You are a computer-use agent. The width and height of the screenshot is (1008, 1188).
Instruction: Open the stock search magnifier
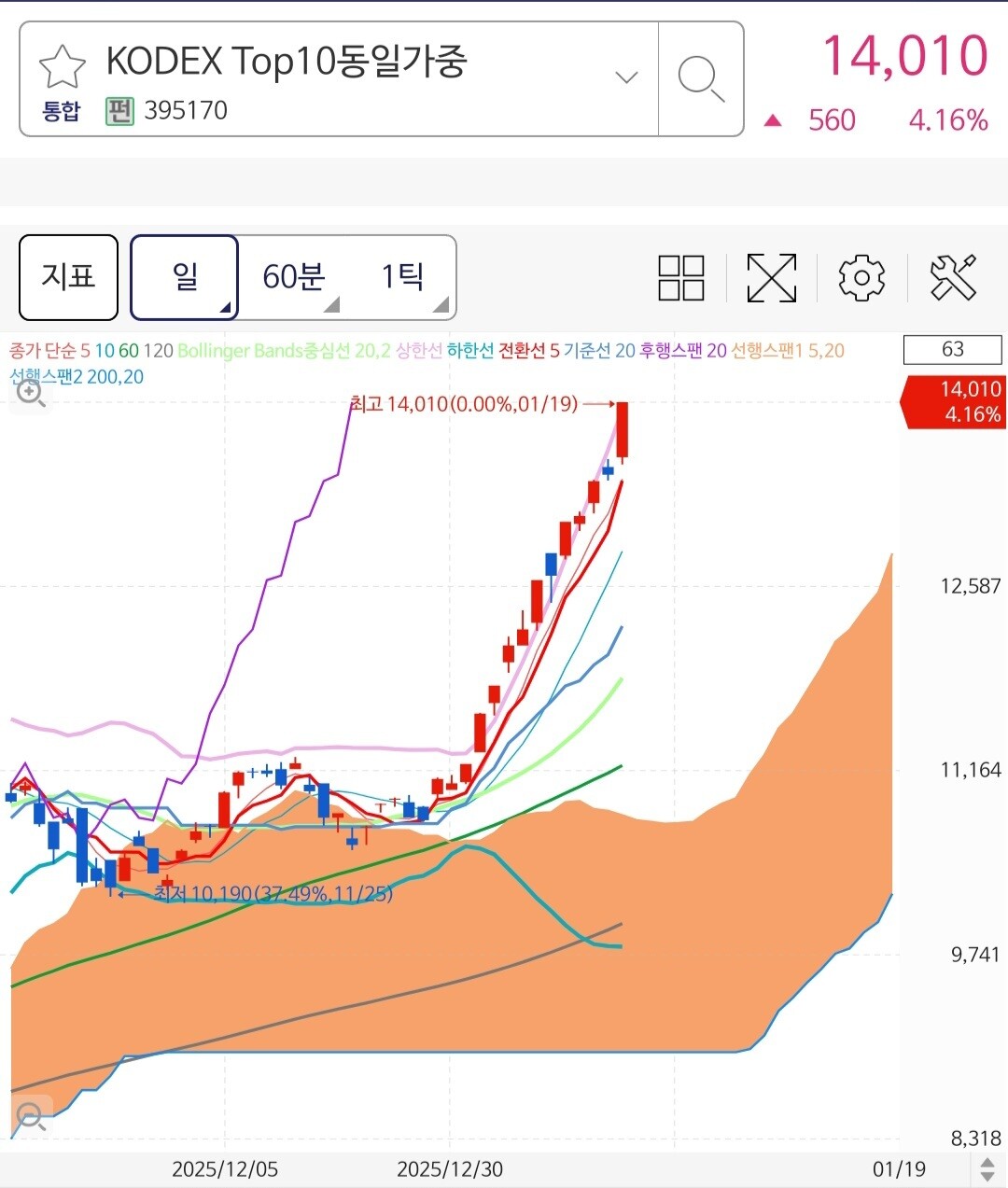pyautogui.click(x=701, y=78)
